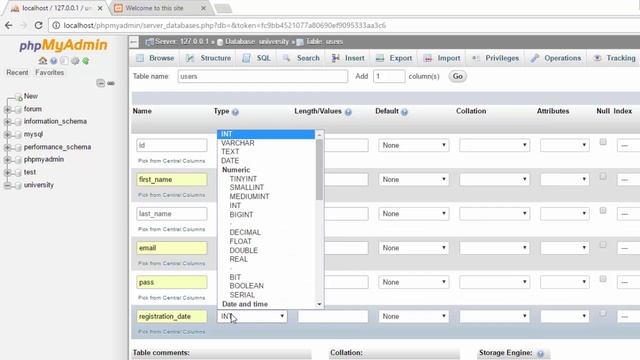Screen dimensions: 640x360
Task: Open the Import tab
Action: tap(442, 58)
